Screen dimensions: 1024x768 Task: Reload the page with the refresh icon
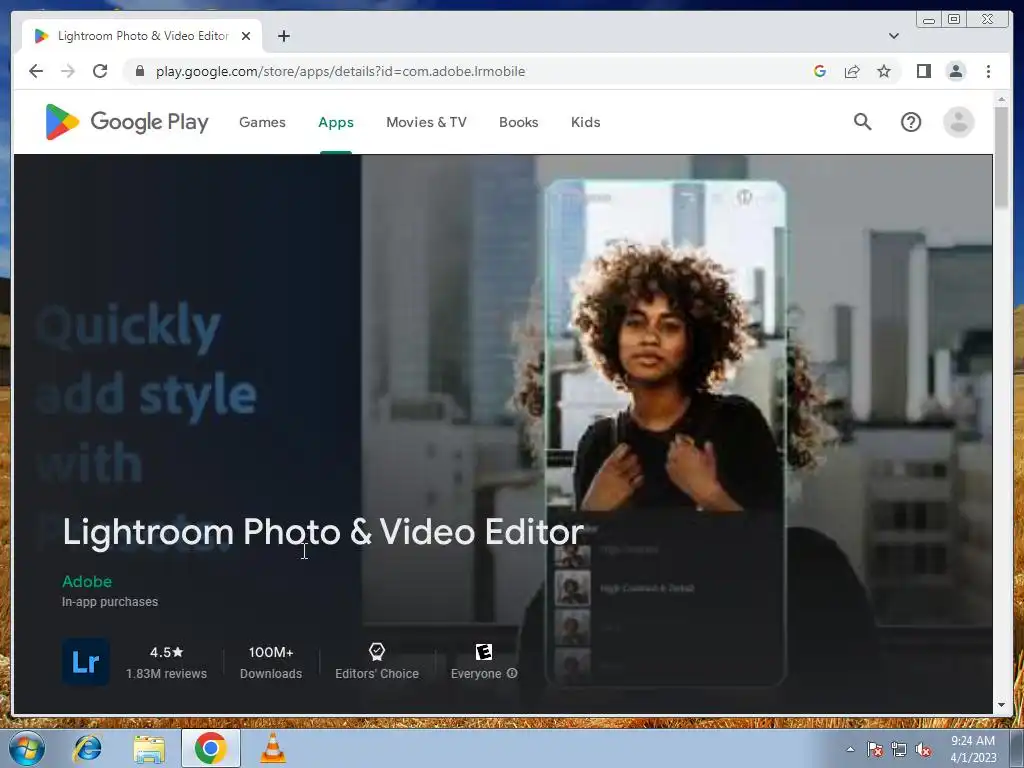pos(100,71)
